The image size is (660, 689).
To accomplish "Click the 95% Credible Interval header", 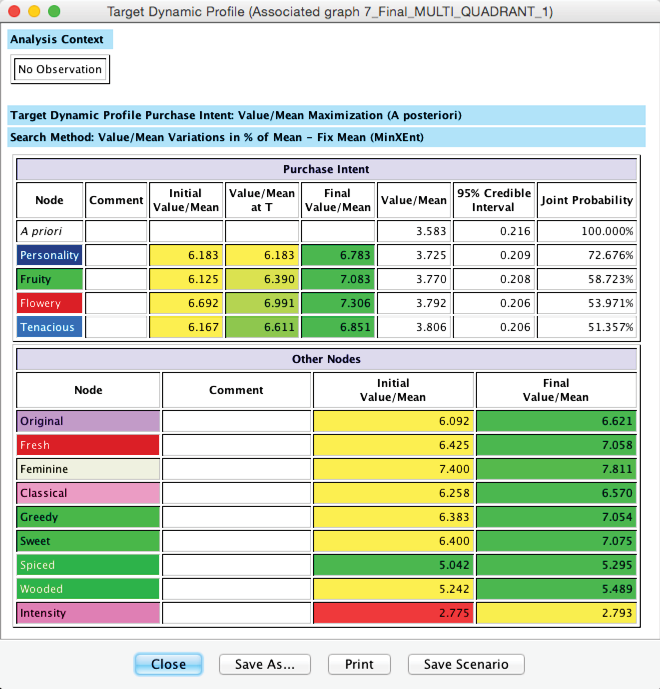I will tap(493, 200).
